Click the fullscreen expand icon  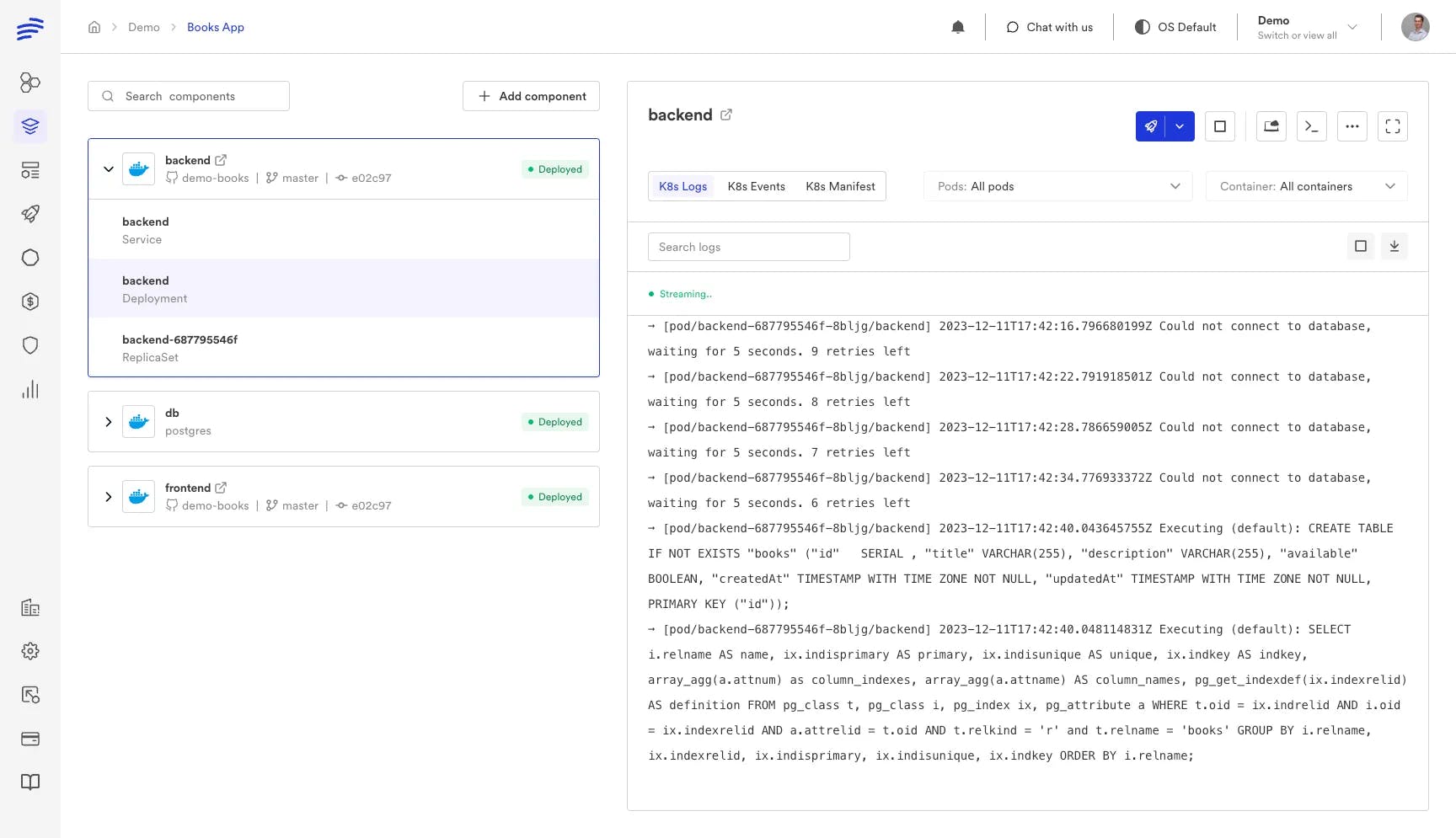1392,126
